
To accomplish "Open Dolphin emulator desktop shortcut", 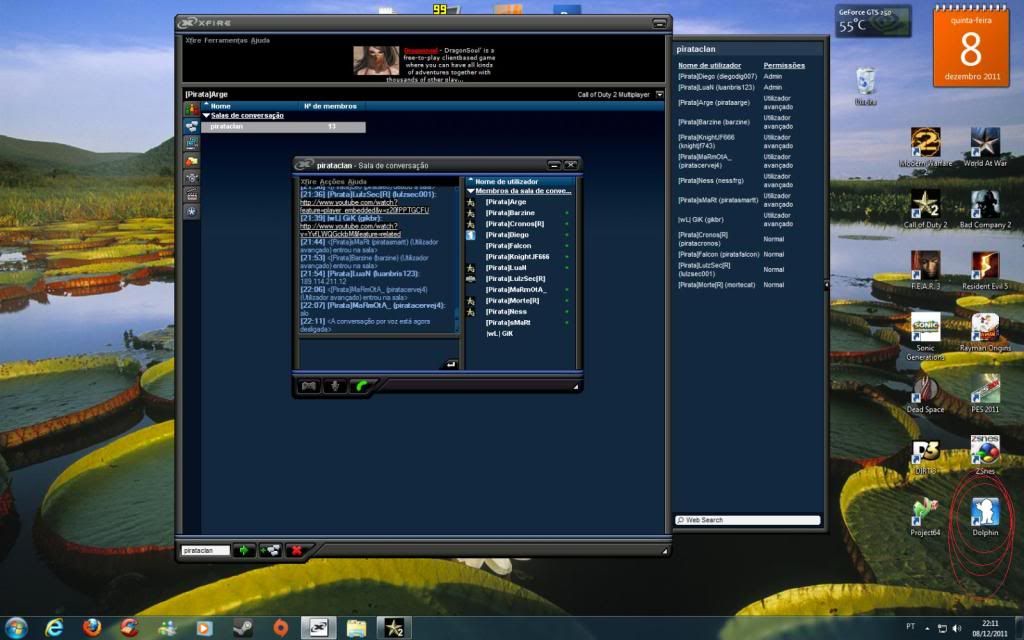I will [x=985, y=517].
